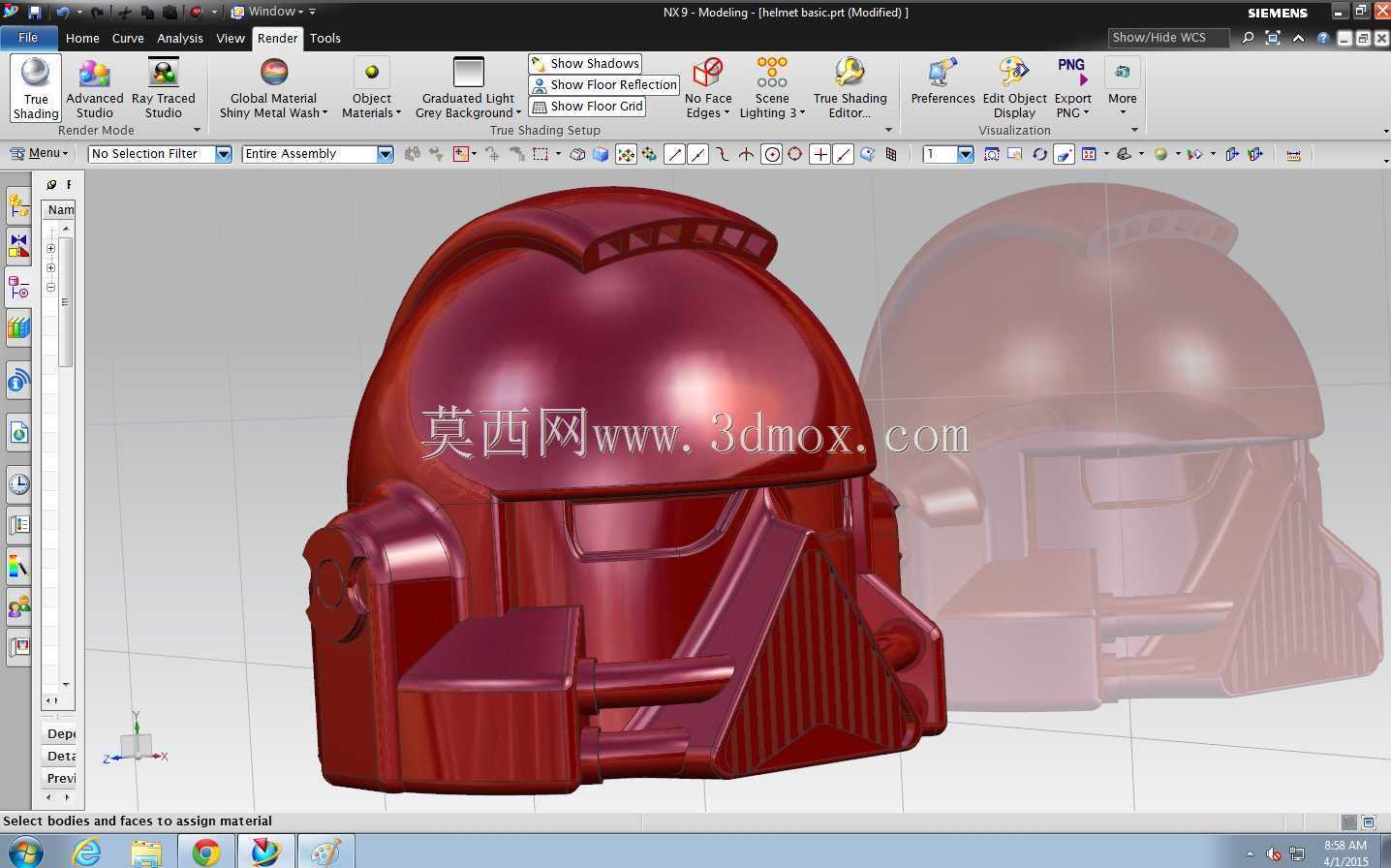Viewport: 1391px width, 868px height.
Task: Open rendering Preferences
Action: [x=943, y=81]
